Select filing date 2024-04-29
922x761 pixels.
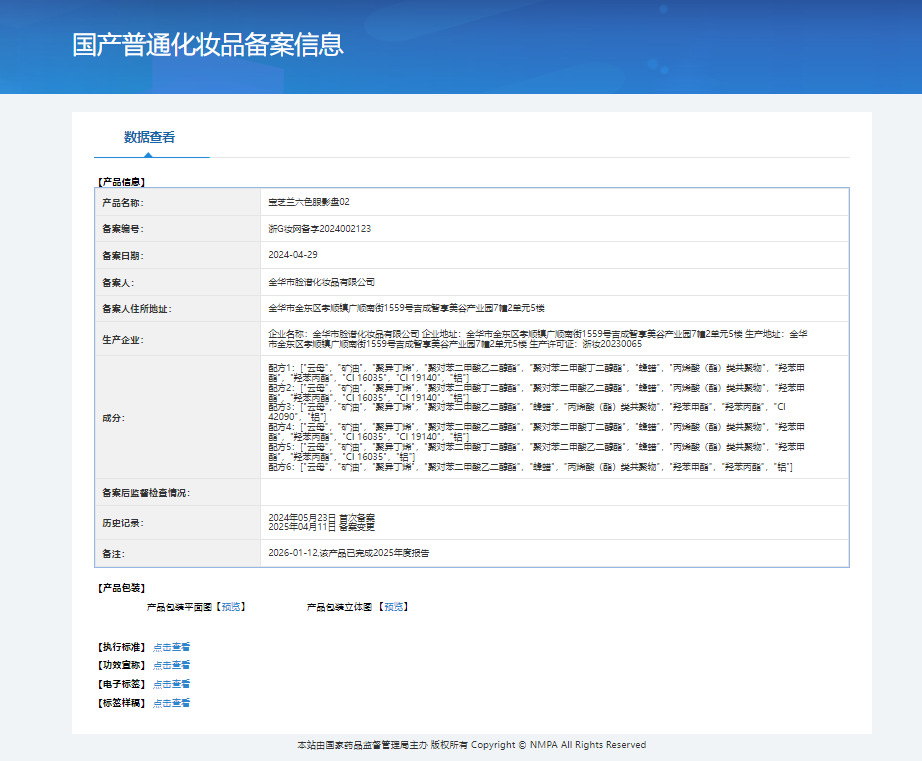293,255
